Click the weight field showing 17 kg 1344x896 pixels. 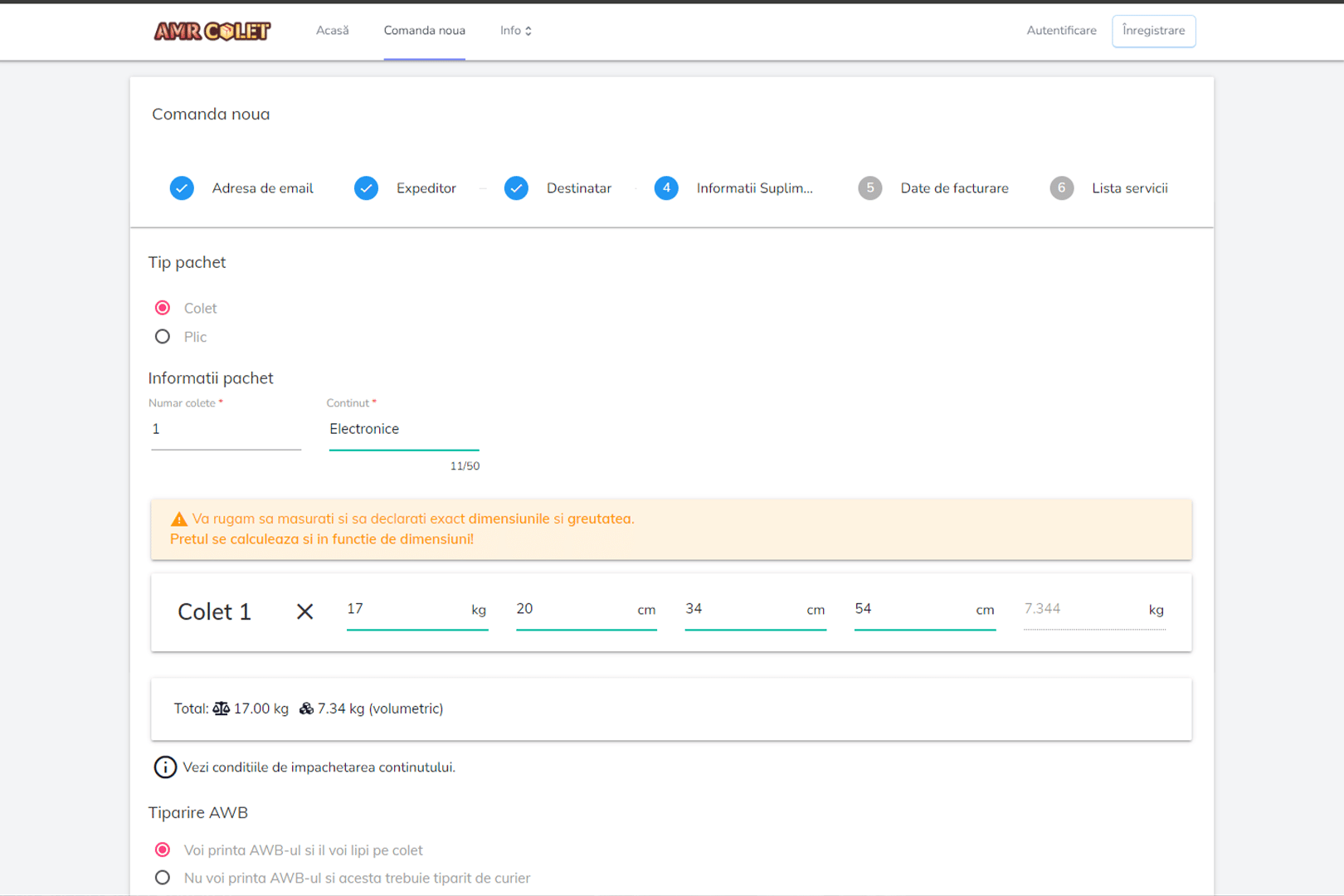[407, 609]
